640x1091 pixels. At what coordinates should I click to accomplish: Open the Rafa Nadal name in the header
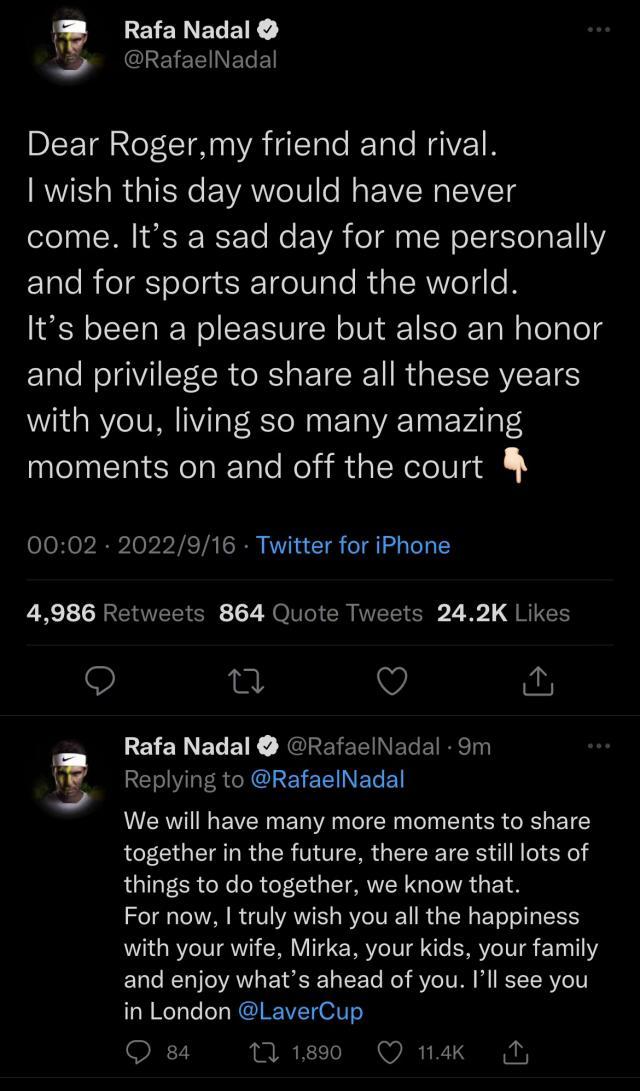(188, 30)
